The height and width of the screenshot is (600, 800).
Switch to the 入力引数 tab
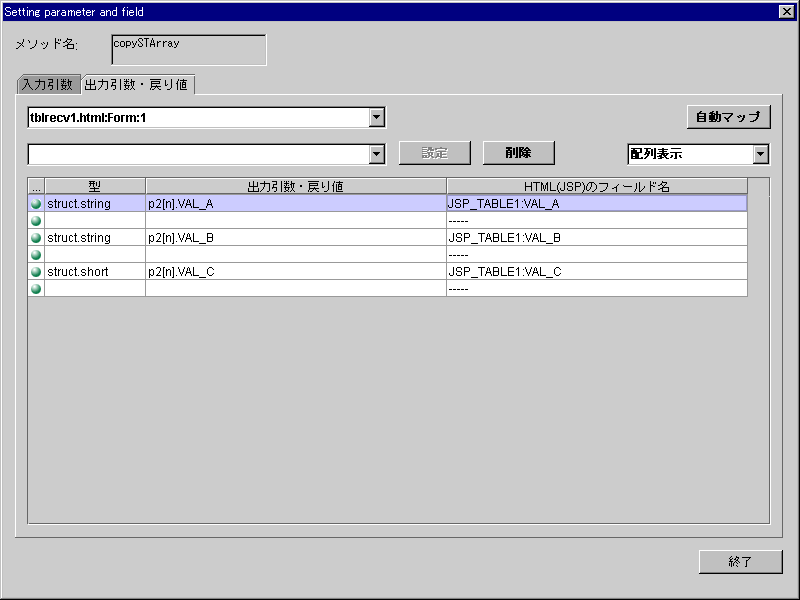coord(47,85)
